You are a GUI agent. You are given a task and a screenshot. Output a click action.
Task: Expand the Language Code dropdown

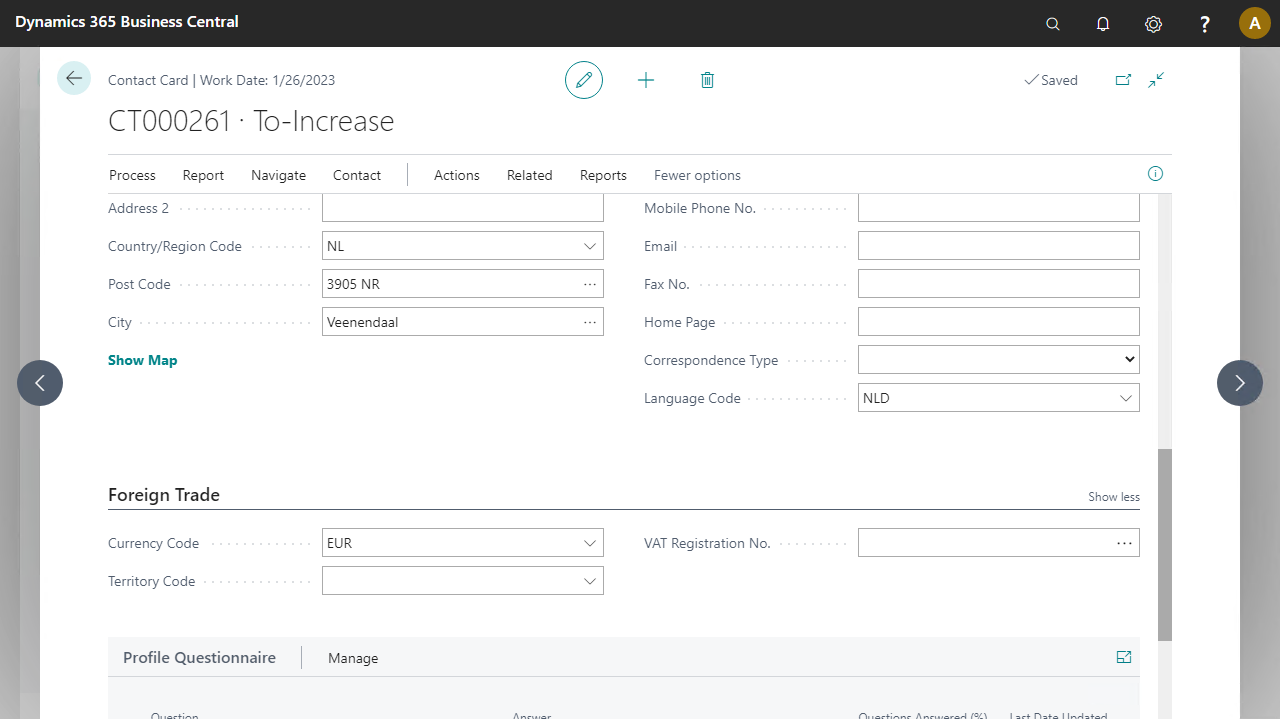(x=1126, y=398)
